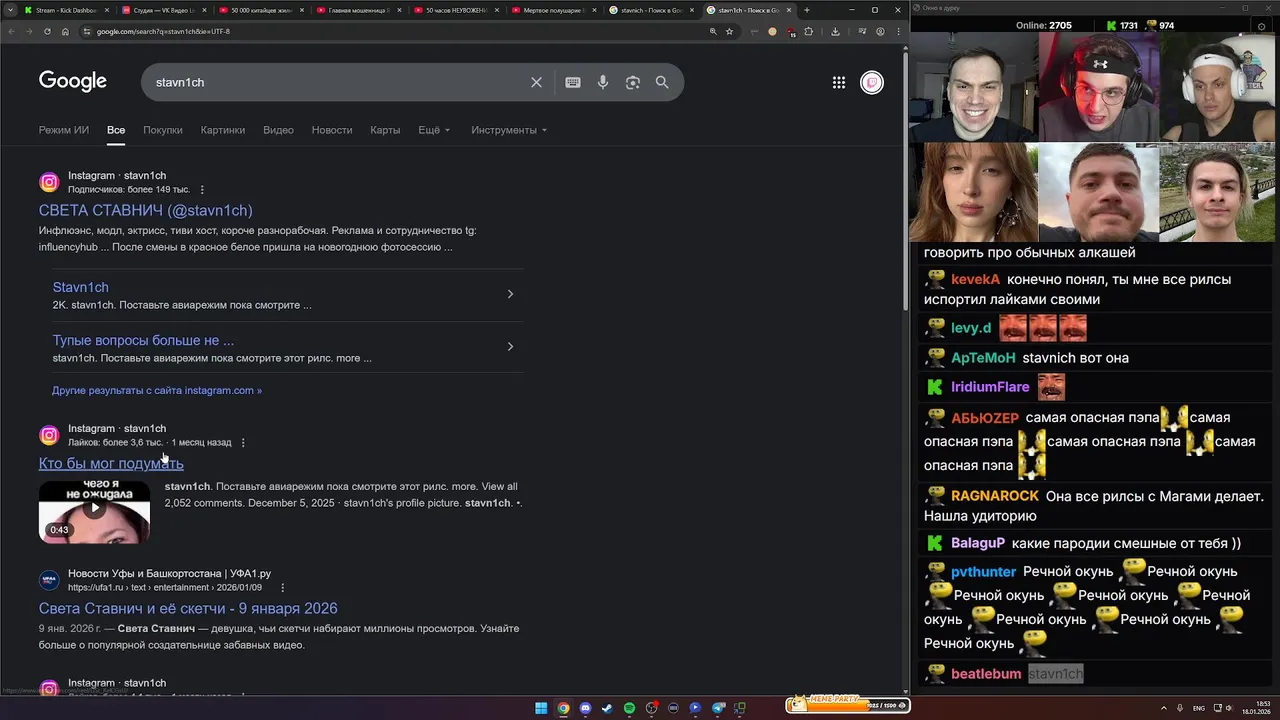Open Chrome three-dot menu
This screenshot has width=1280, height=720.
pyautogui.click(x=896, y=31)
